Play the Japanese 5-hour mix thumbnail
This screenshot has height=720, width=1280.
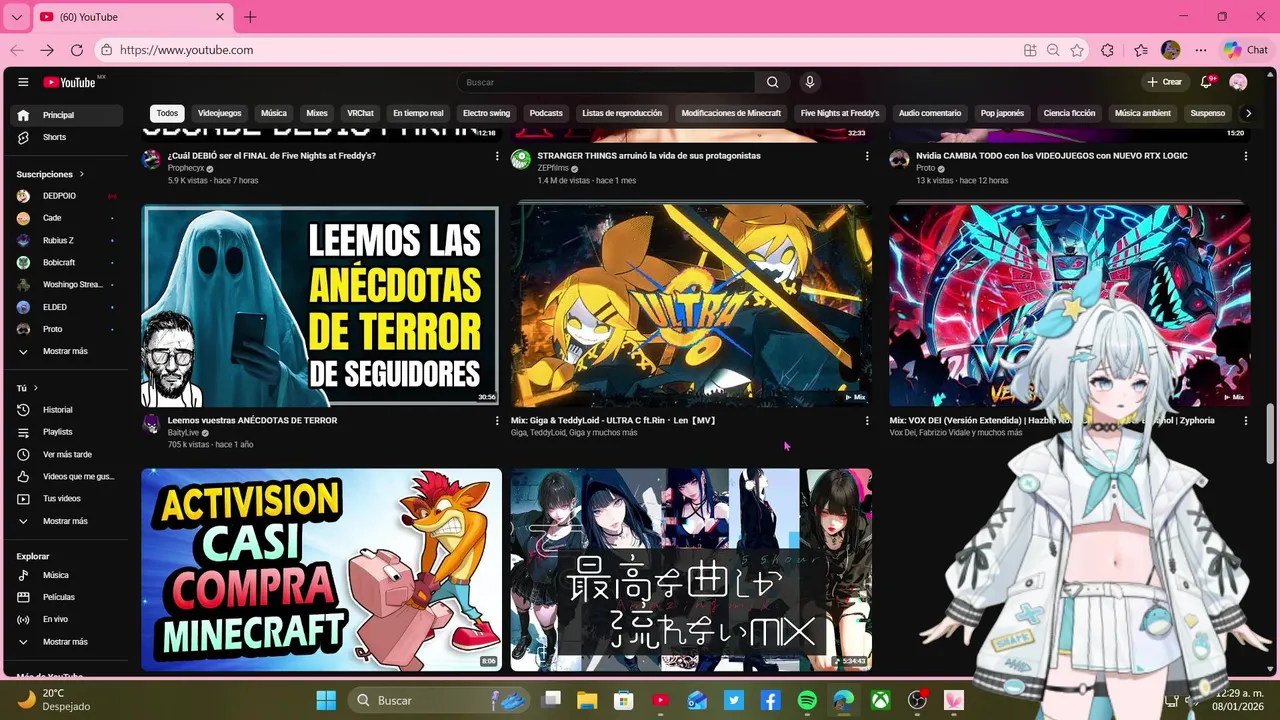(691, 570)
